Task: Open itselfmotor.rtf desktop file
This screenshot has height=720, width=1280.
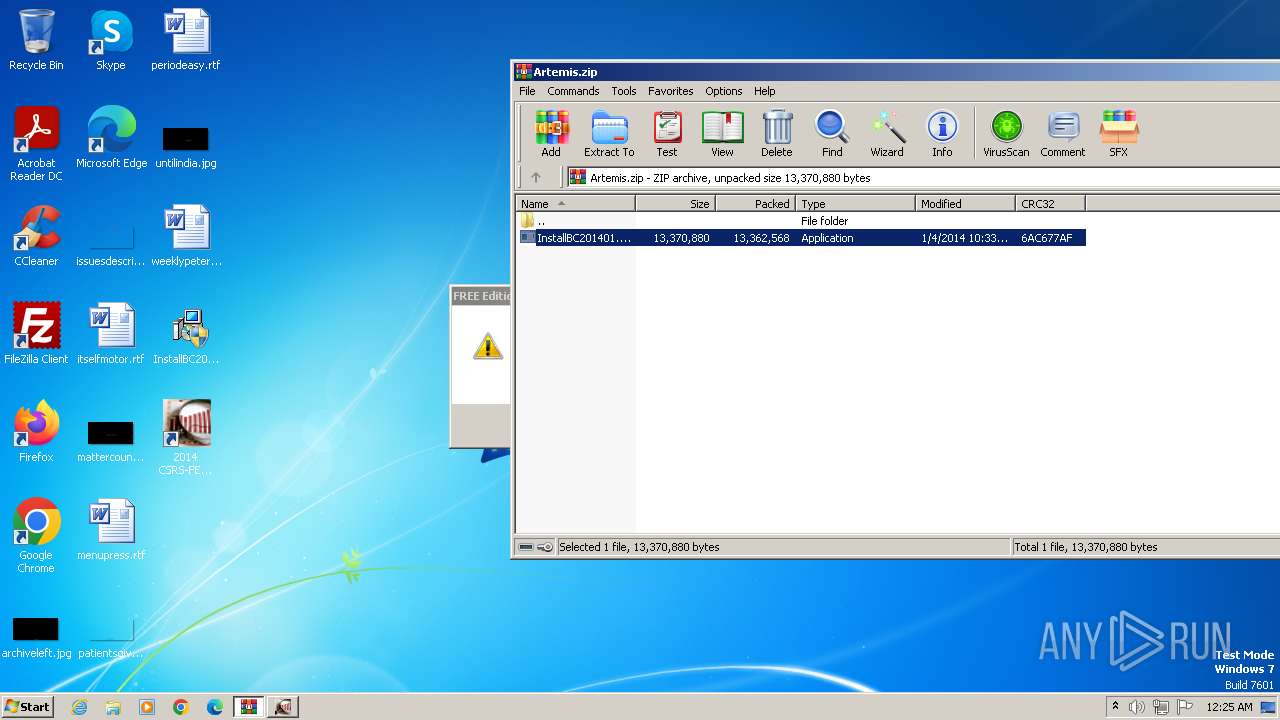Action: pos(110,334)
